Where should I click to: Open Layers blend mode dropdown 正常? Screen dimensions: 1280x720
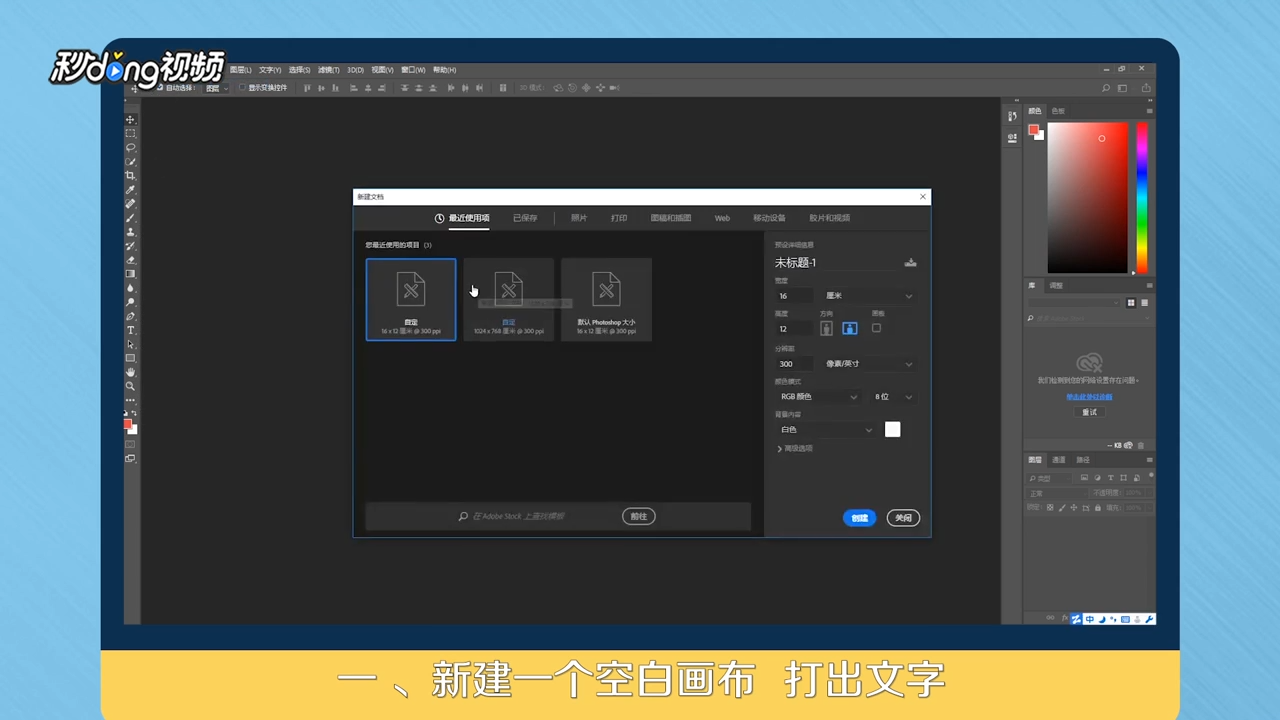click(x=1056, y=493)
